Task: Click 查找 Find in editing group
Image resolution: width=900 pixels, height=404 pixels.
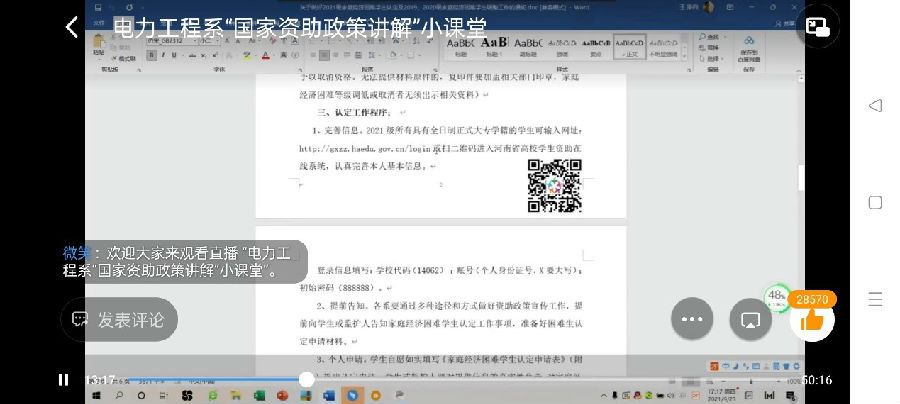Action: tap(709, 37)
